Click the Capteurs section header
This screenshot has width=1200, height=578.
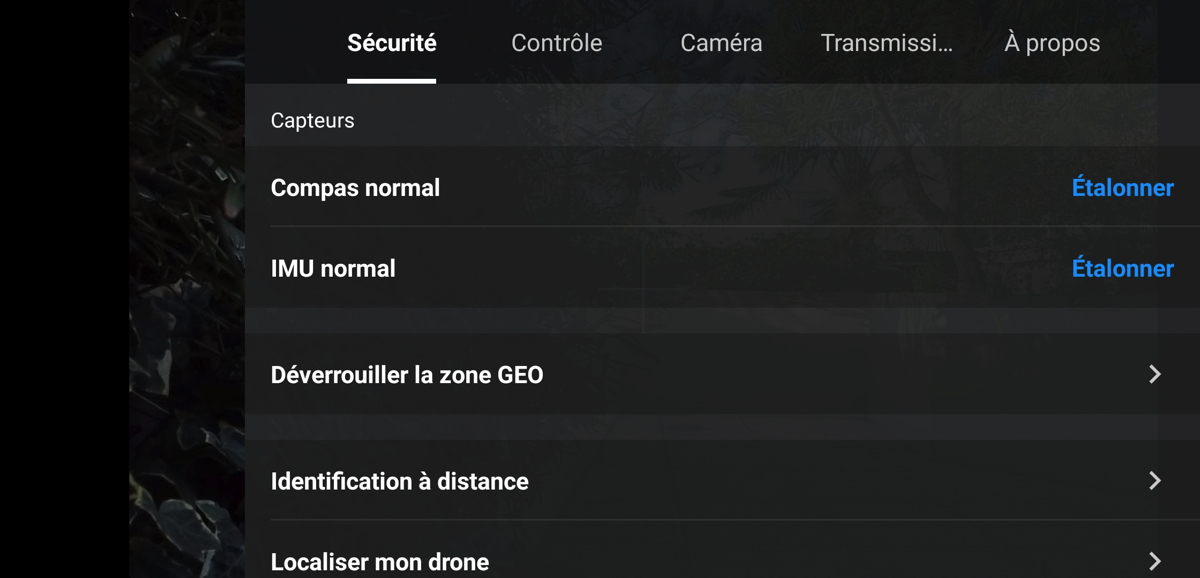(x=313, y=120)
